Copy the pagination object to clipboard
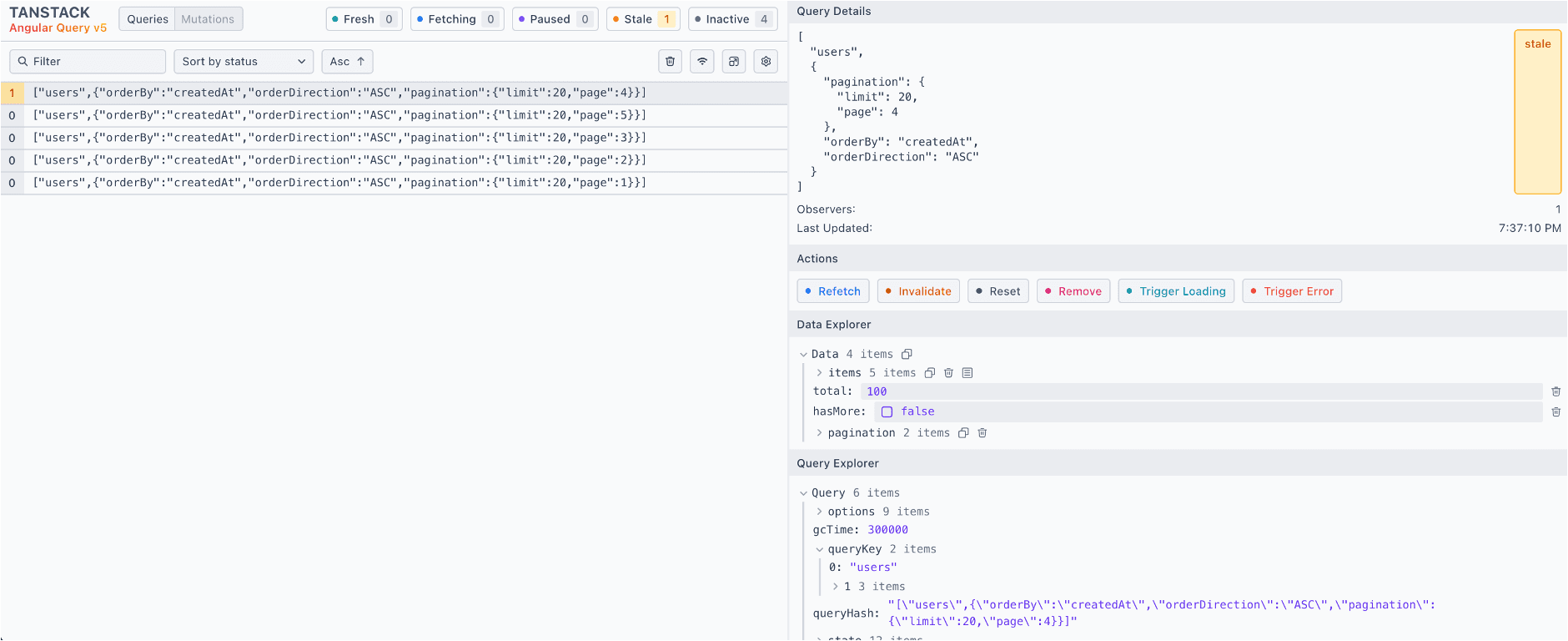This screenshot has width=1568, height=641. 963,433
